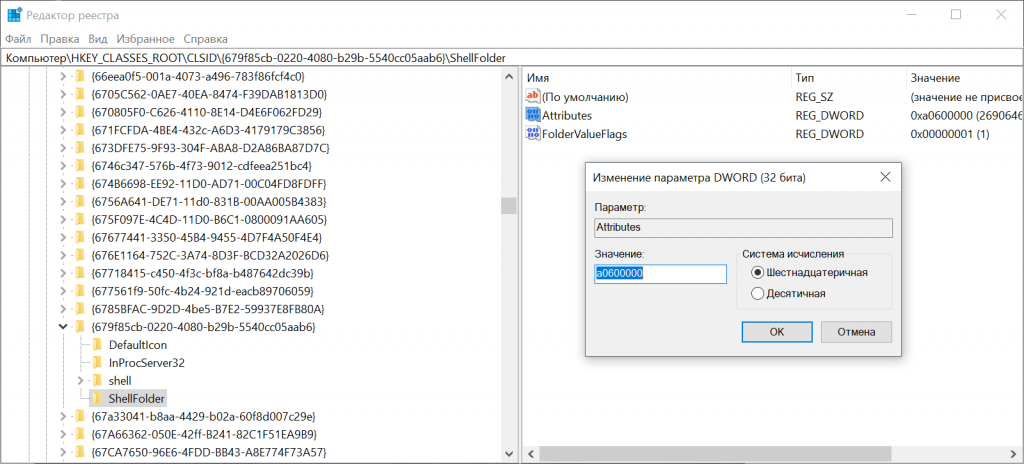
Task: Expand the shell subkey
Action: (x=82, y=380)
